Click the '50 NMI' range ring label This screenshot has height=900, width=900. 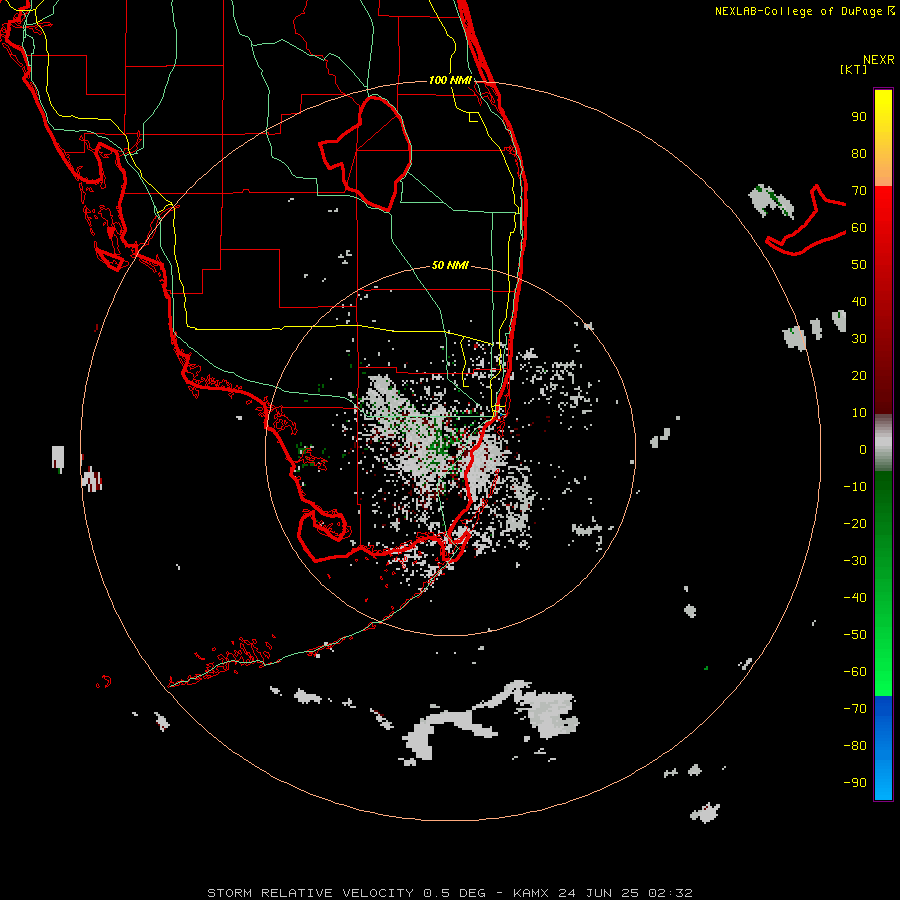point(450,265)
